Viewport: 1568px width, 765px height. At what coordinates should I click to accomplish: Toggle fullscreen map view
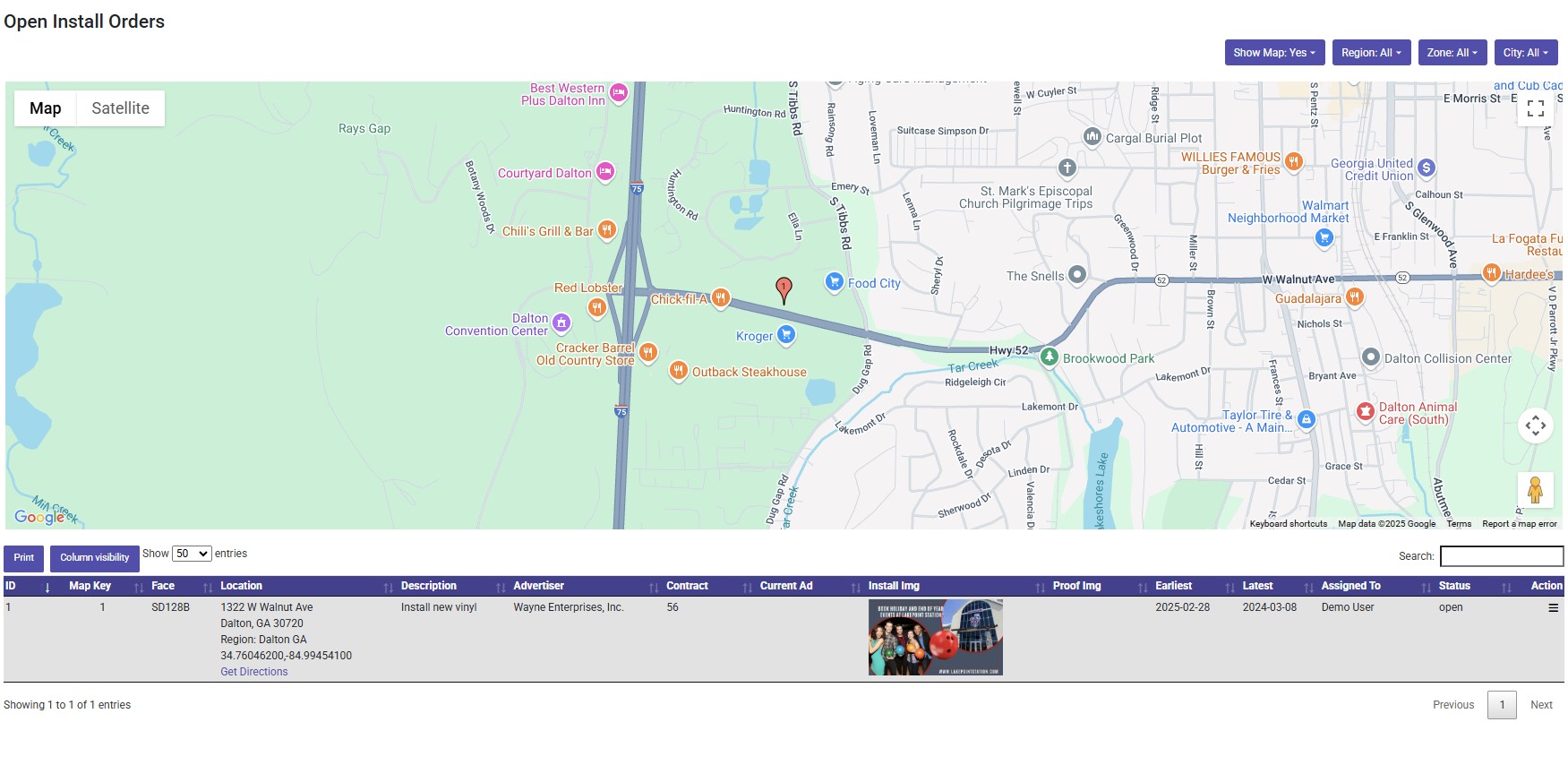tap(1536, 108)
